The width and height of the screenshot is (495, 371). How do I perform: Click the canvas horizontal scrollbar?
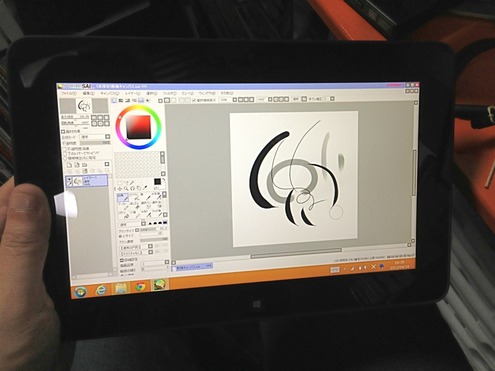296,252
